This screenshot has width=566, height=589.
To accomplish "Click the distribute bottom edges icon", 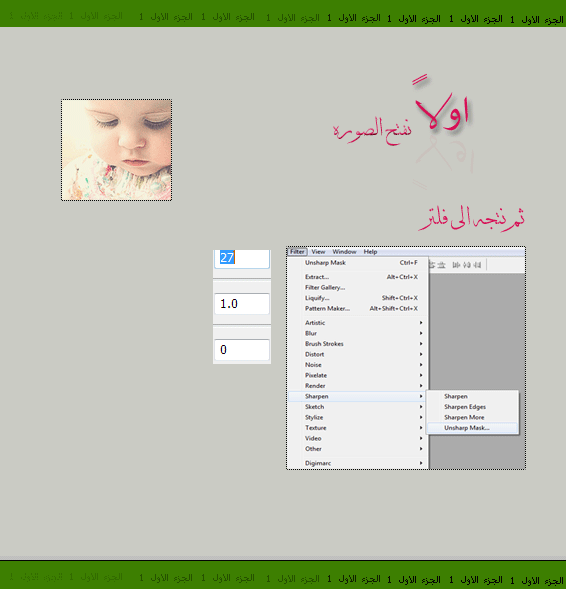I will pyautogui.click(x=442, y=265).
